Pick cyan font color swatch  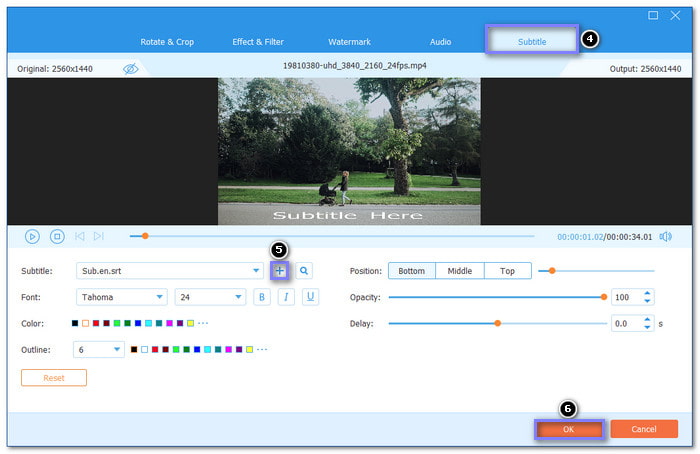click(x=148, y=323)
